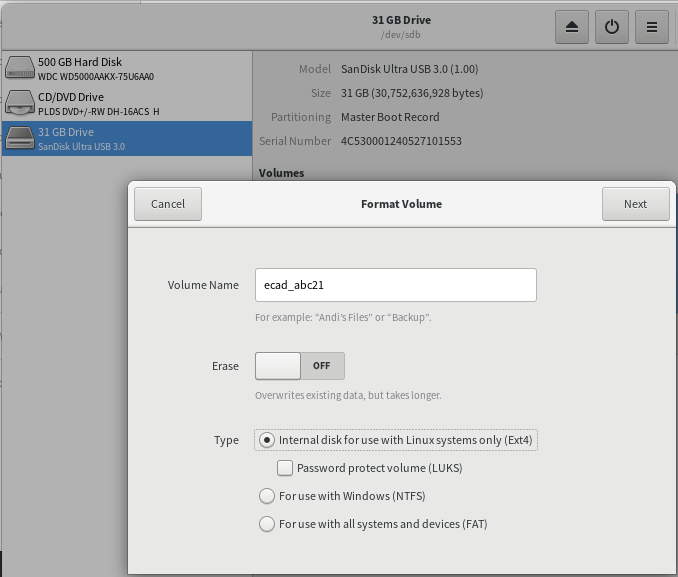
Task: Click the /dev/sdb header title
Action: 401,35
